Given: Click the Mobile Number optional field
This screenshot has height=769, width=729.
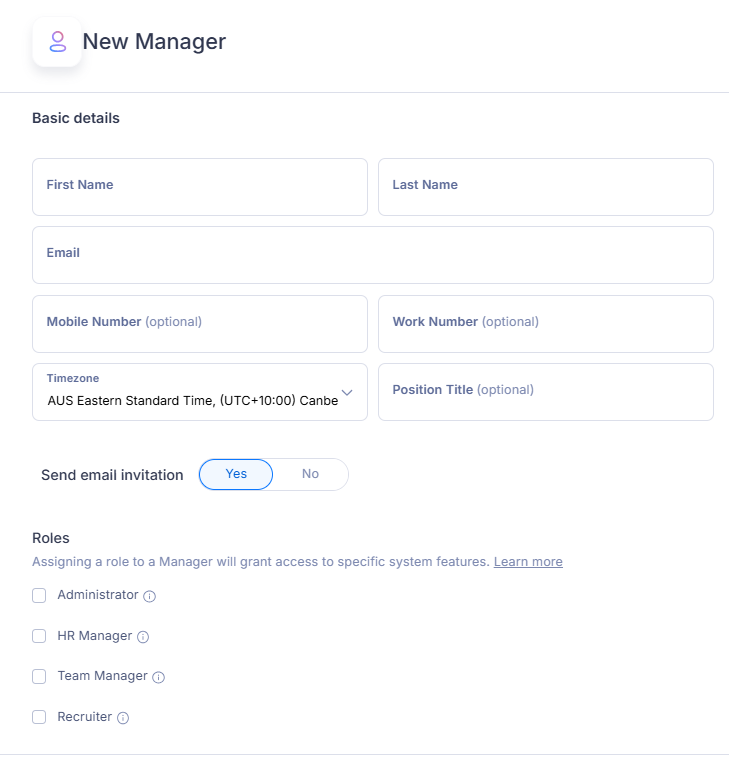Looking at the screenshot, I should [x=200, y=324].
